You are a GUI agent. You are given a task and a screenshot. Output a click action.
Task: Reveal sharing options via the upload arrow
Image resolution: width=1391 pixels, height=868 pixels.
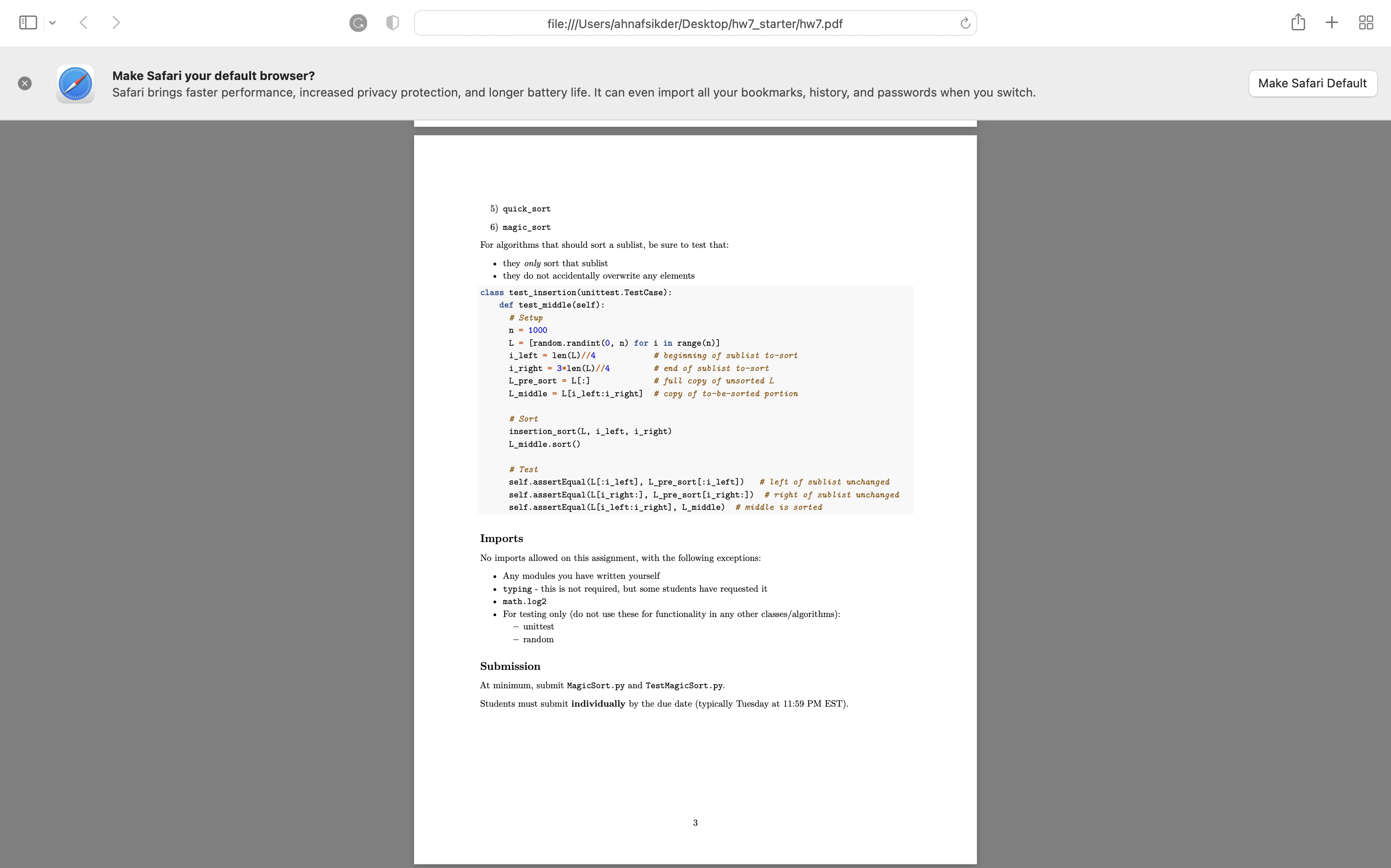[1297, 23]
